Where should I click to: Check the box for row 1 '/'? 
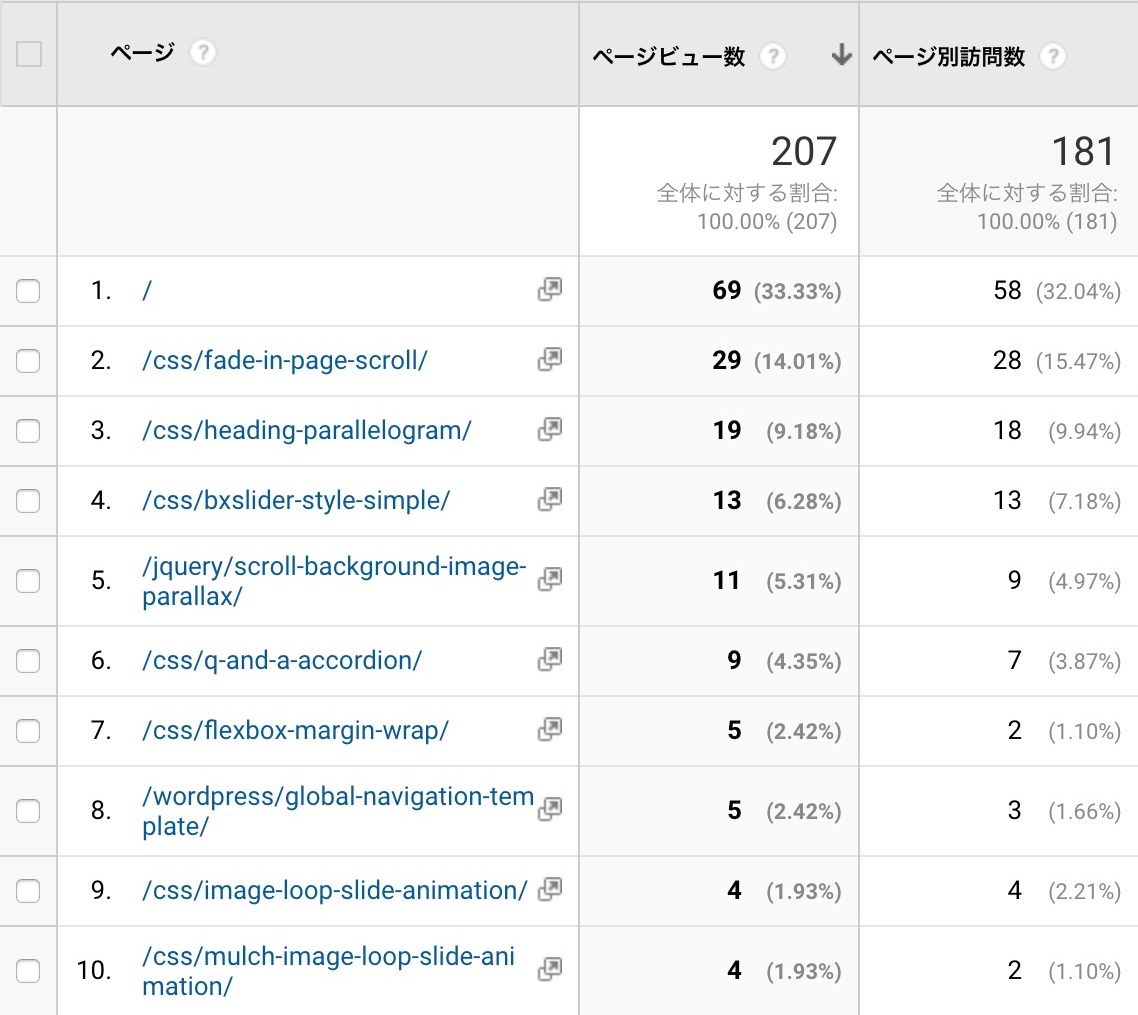[x=28, y=291]
